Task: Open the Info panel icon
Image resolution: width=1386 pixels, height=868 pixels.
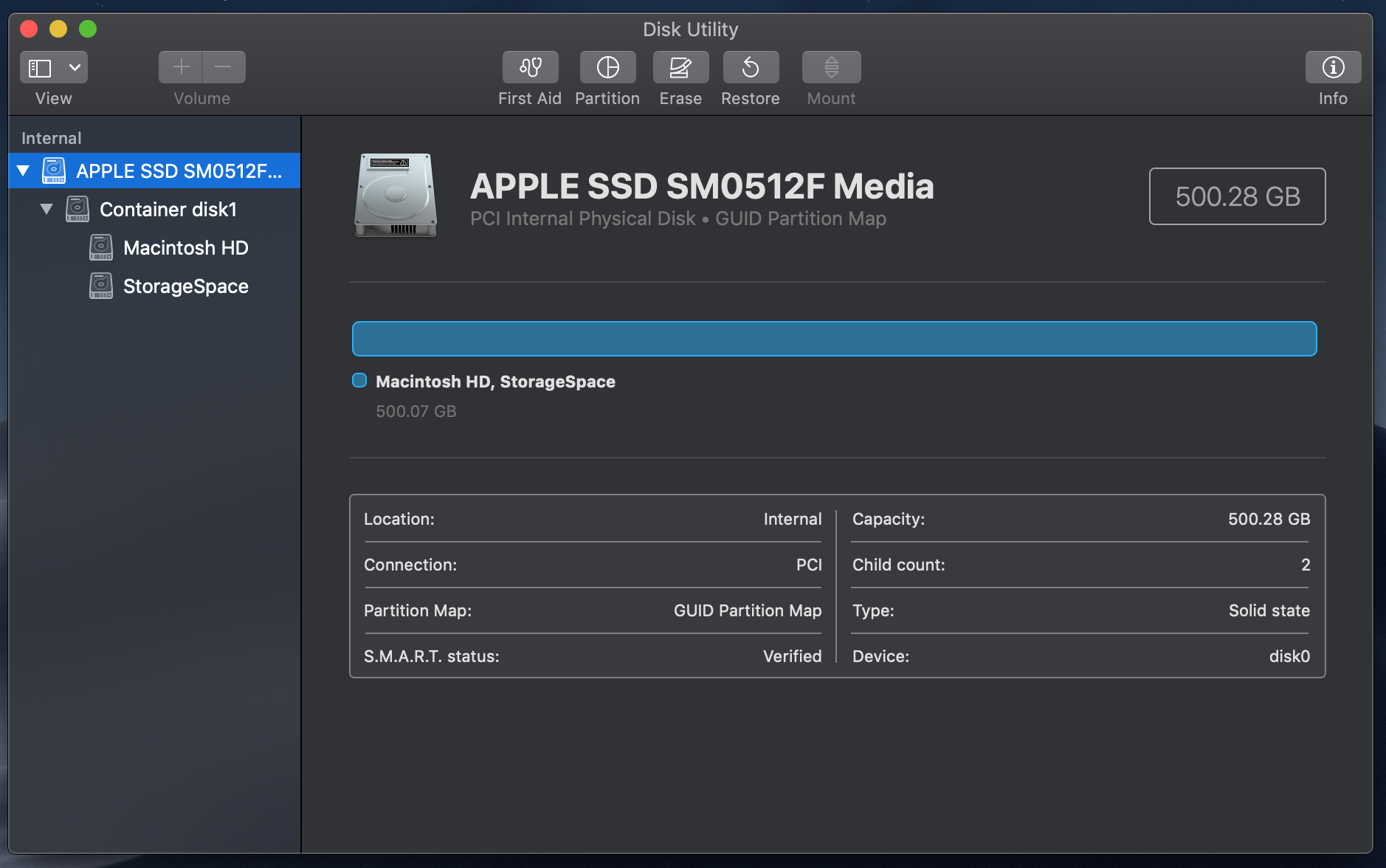Action: [x=1333, y=67]
